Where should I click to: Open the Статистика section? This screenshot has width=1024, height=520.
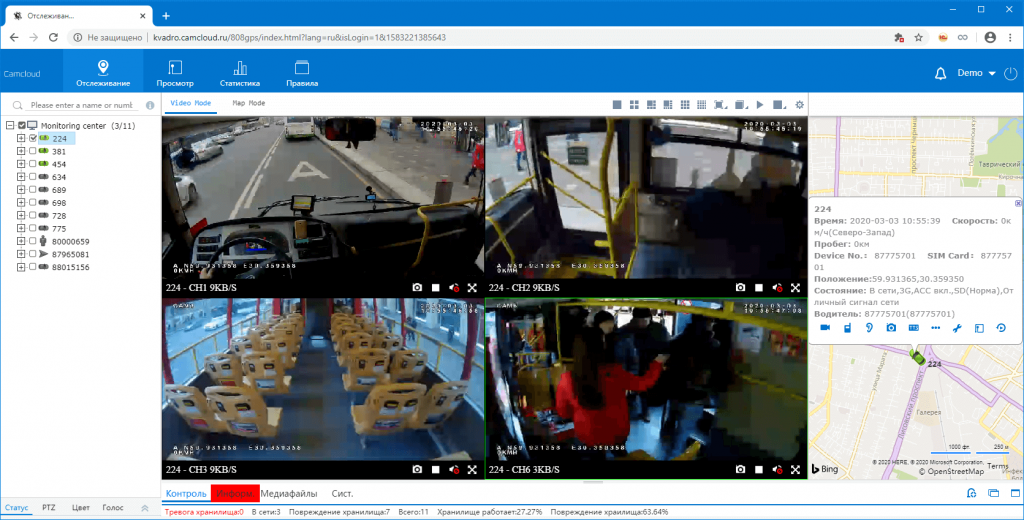pos(240,73)
